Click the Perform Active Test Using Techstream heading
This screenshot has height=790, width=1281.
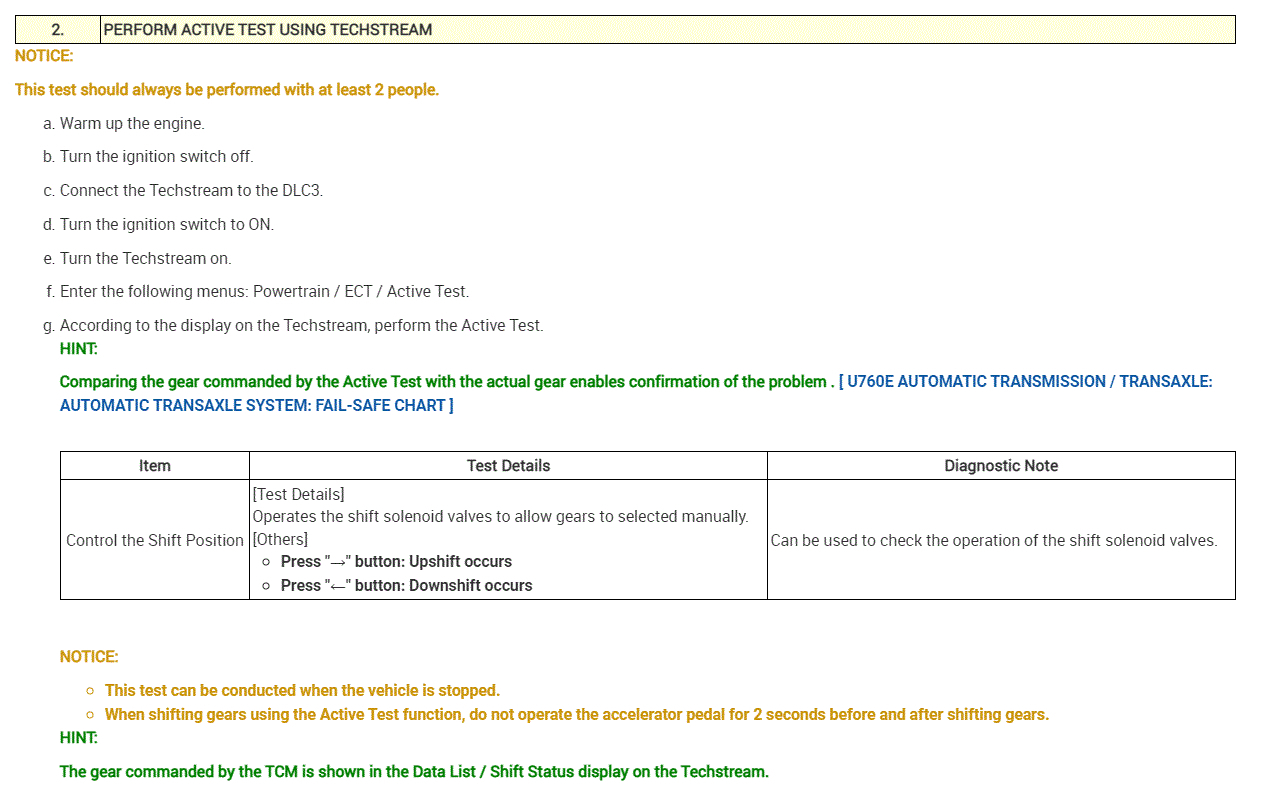268,30
